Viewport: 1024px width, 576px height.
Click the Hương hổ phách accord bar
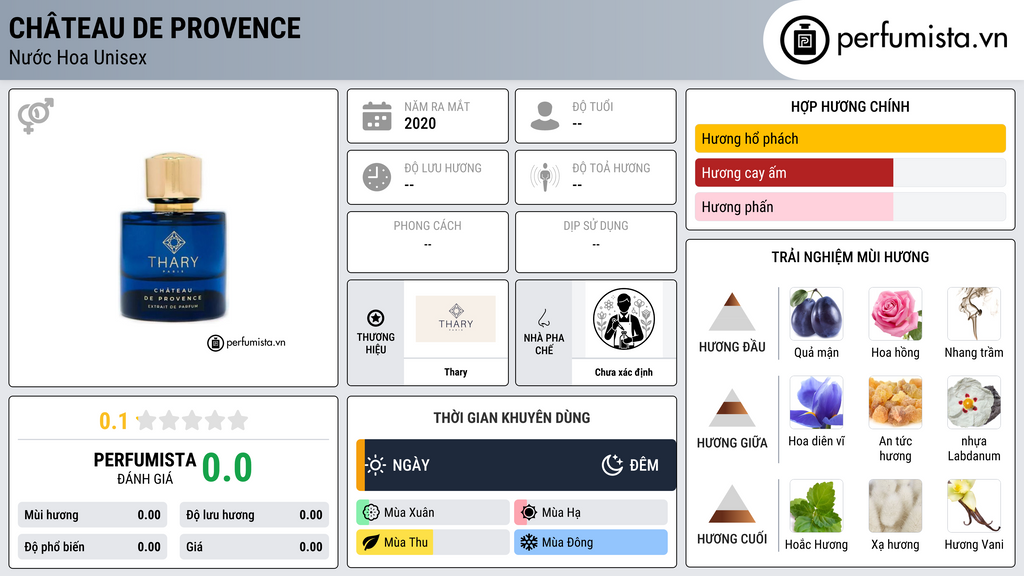point(850,138)
